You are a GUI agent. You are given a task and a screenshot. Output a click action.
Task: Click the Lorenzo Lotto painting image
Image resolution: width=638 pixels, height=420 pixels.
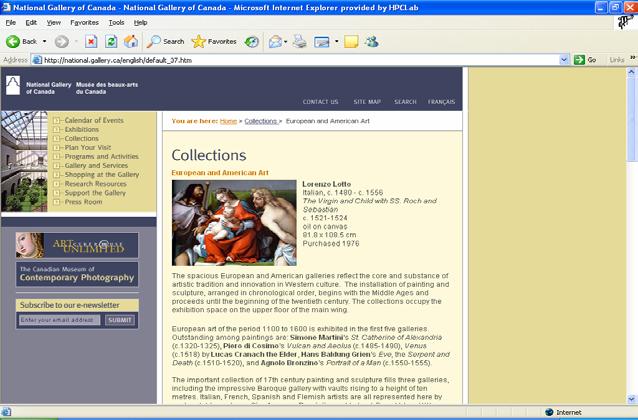pyautogui.click(x=234, y=223)
